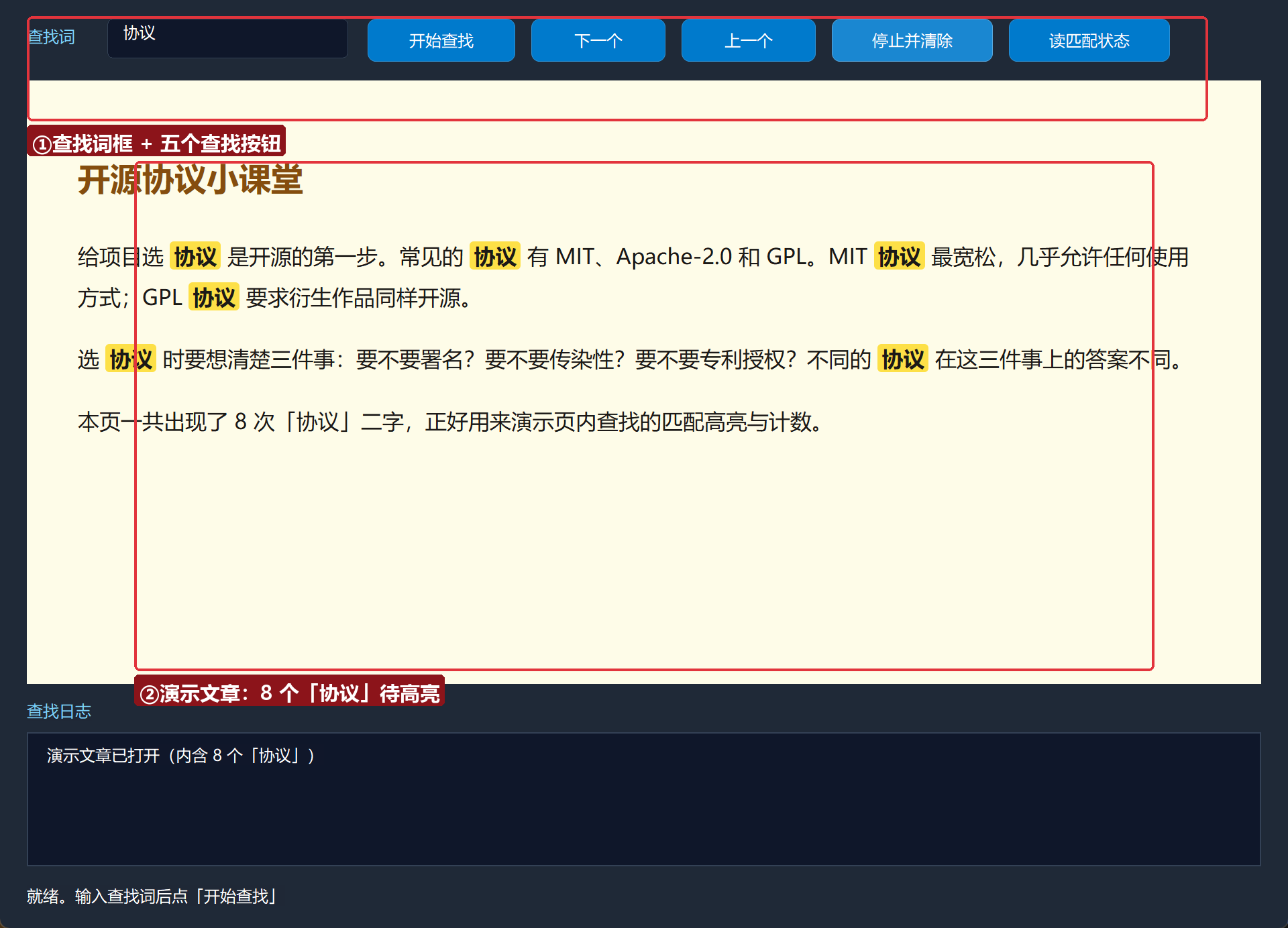
Task: Click the 查找词 label
Action: click(x=51, y=37)
